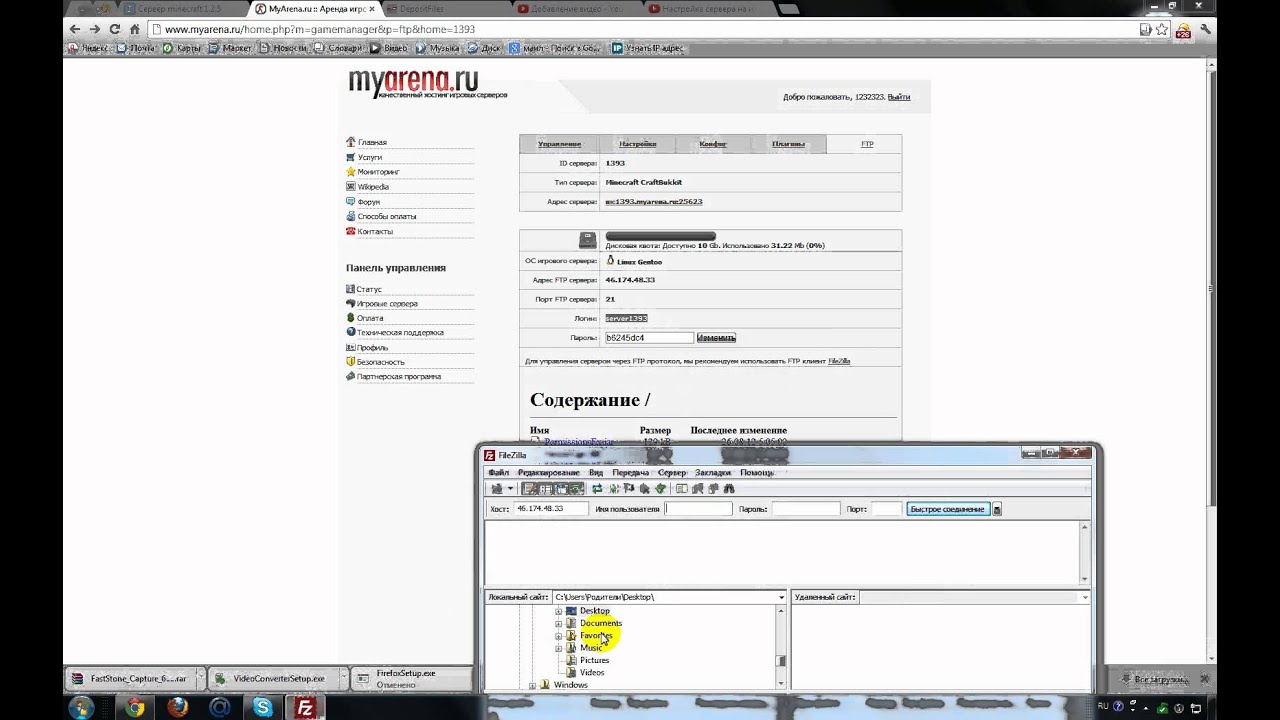Open the Удаленный сайт path dropdown
The width and height of the screenshot is (1280, 720).
(x=1085, y=597)
